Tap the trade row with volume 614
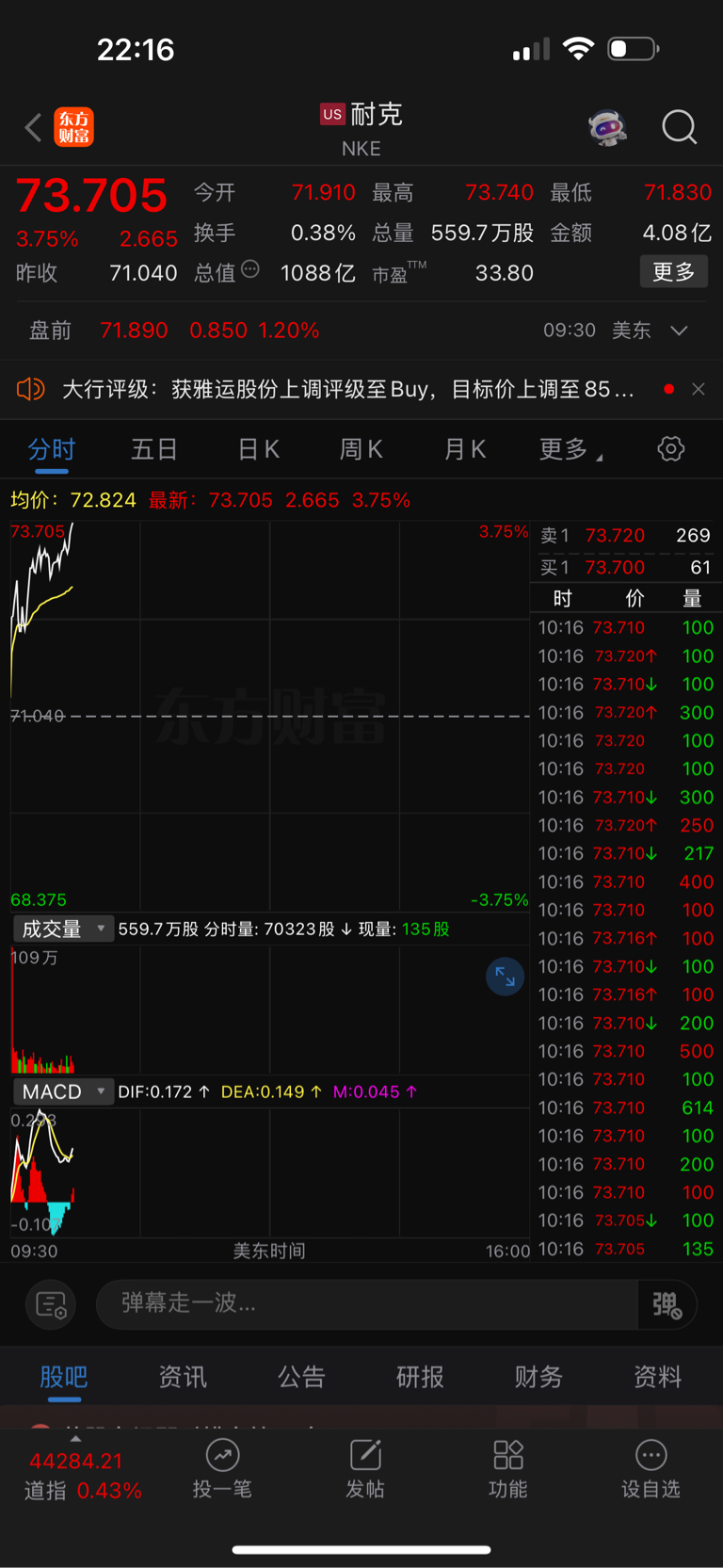Screen dimensions: 723x1568 tap(625, 1108)
